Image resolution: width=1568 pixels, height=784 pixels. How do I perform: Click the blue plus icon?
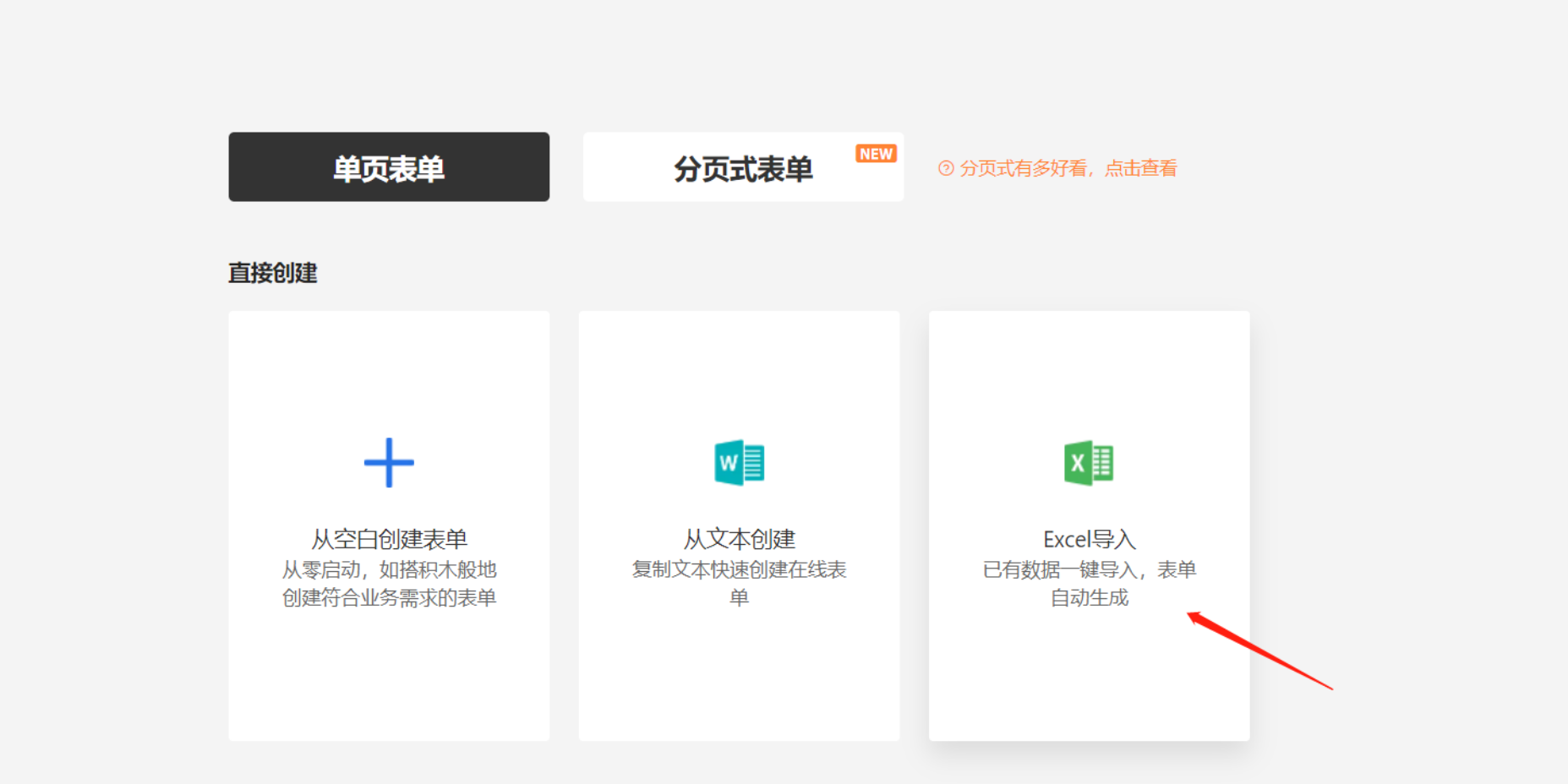click(x=389, y=462)
